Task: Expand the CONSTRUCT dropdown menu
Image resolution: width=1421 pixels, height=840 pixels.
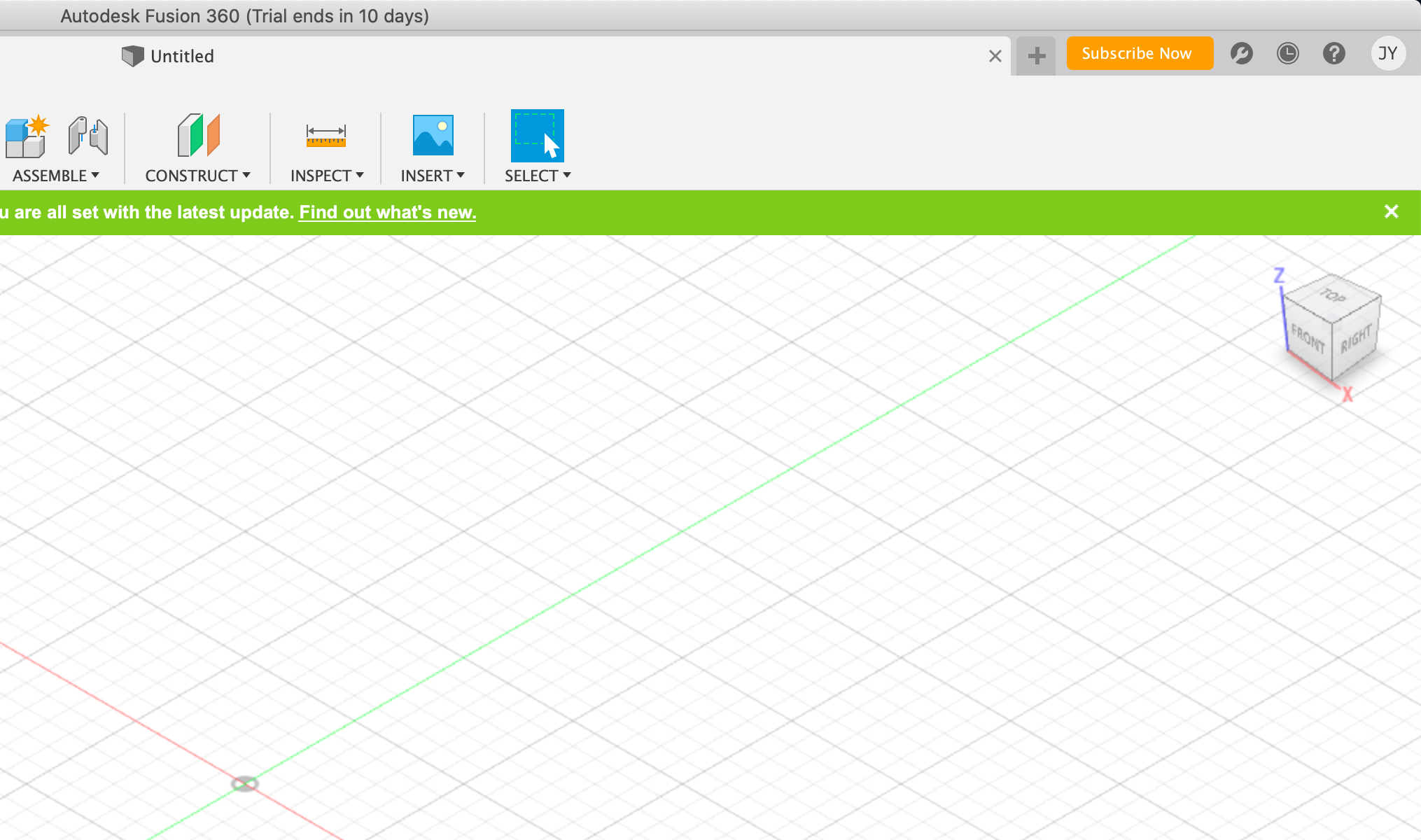Action: point(197,176)
